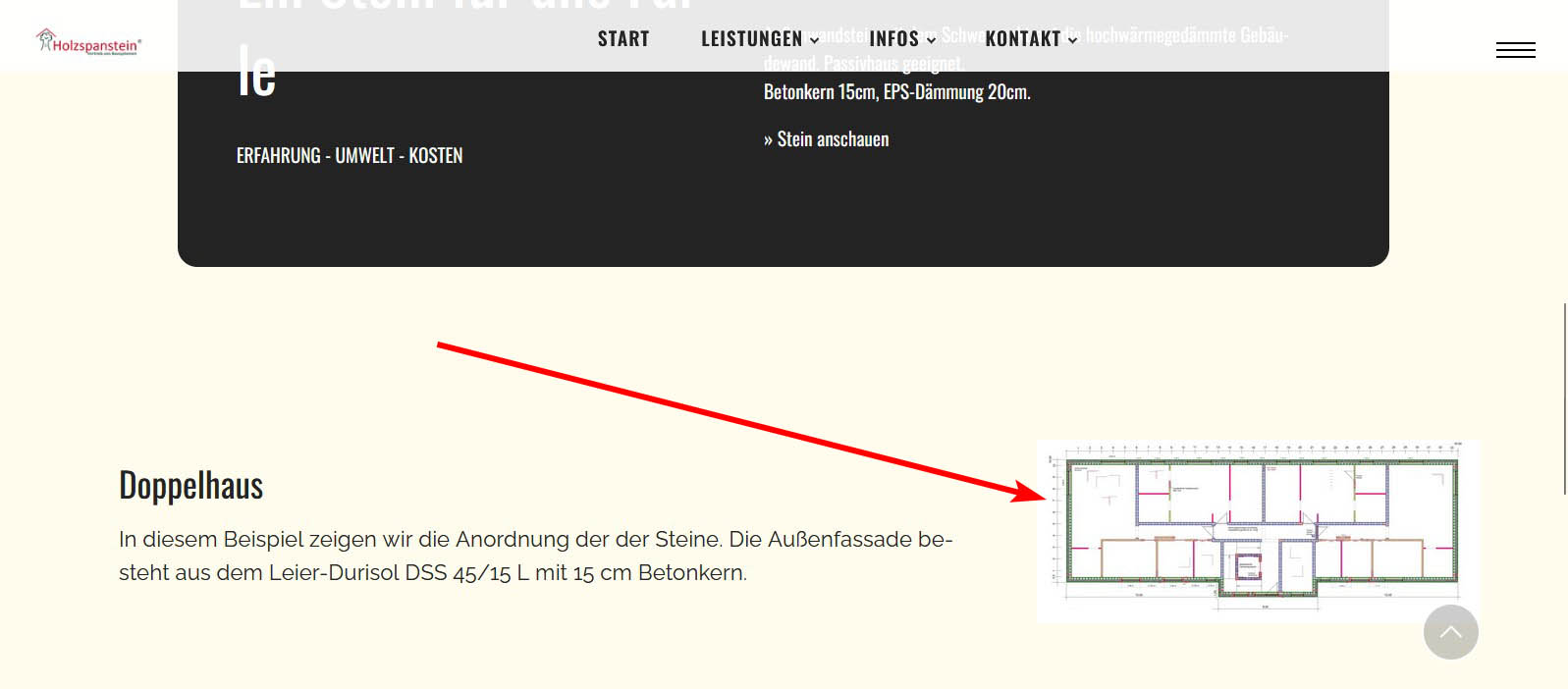Open the INFOS menu
The width and height of the screenshot is (1568, 689).
pyautogui.click(x=894, y=39)
